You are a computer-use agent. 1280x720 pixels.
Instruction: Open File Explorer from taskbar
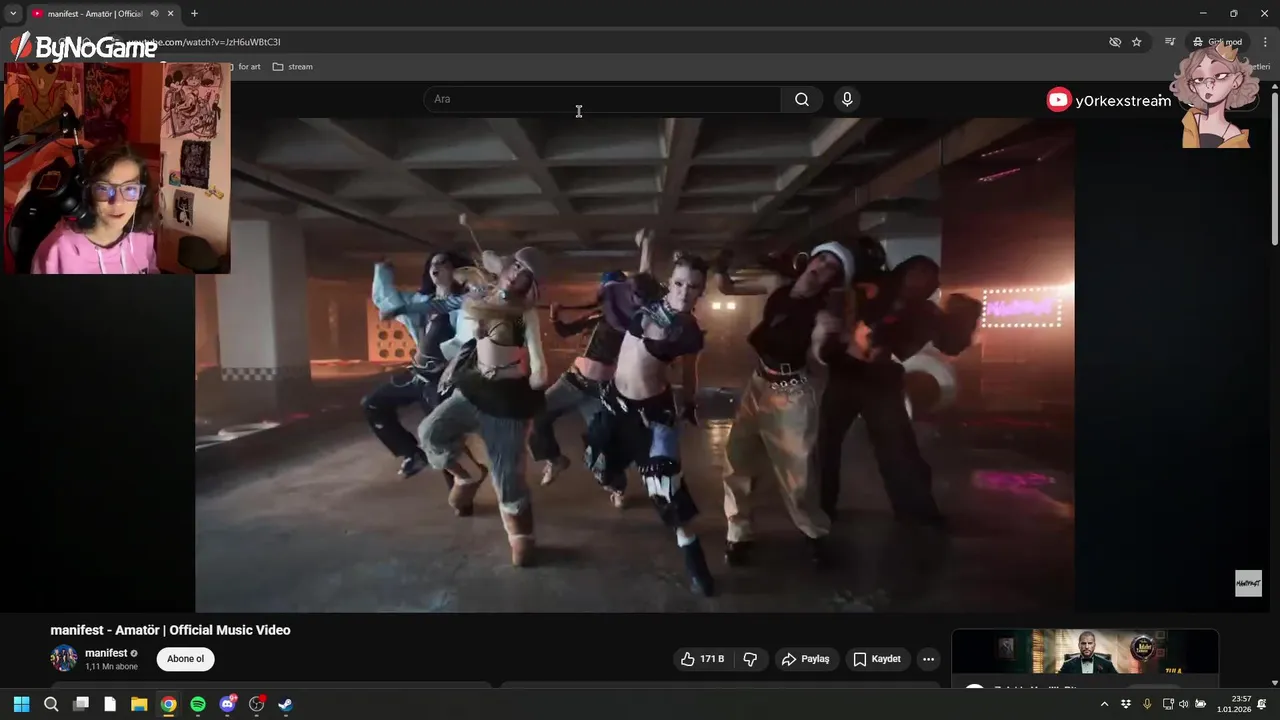(x=139, y=704)
